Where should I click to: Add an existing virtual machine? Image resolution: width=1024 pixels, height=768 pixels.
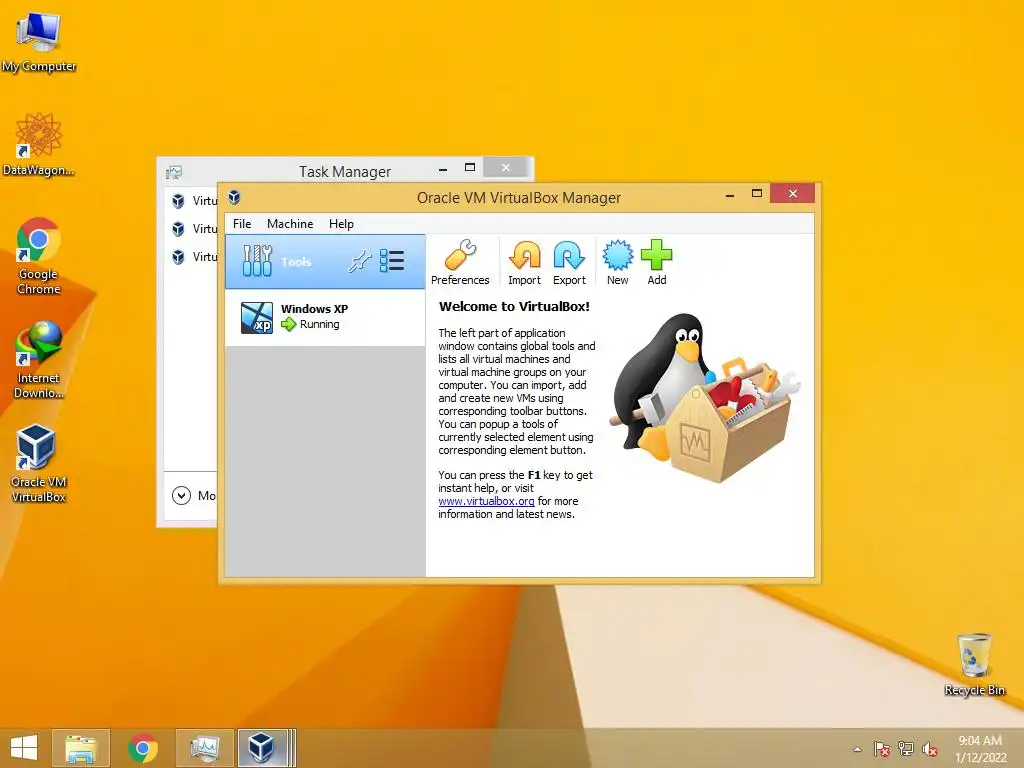coord(656,263)
